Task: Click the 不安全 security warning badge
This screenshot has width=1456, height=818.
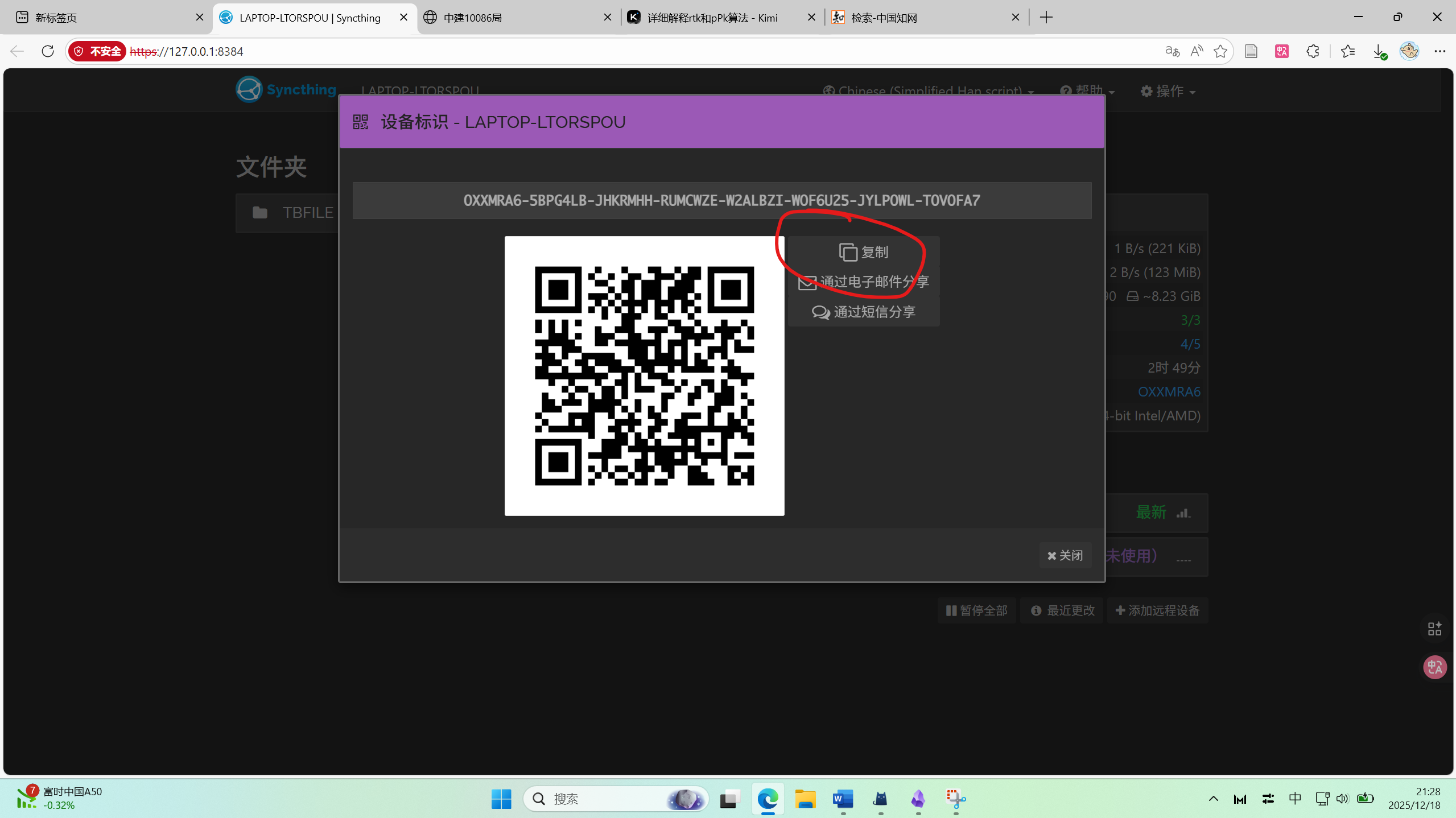Action: pos(98,51)
